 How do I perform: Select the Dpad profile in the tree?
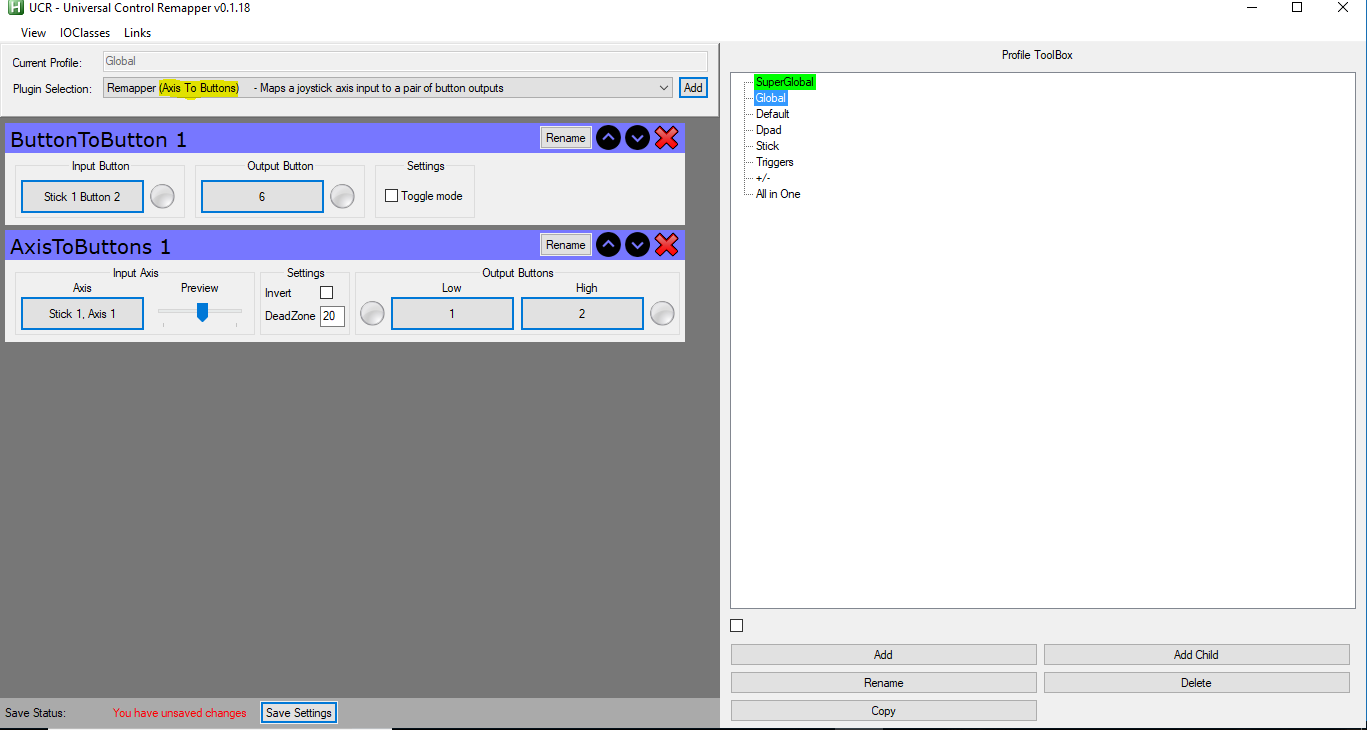768,129
